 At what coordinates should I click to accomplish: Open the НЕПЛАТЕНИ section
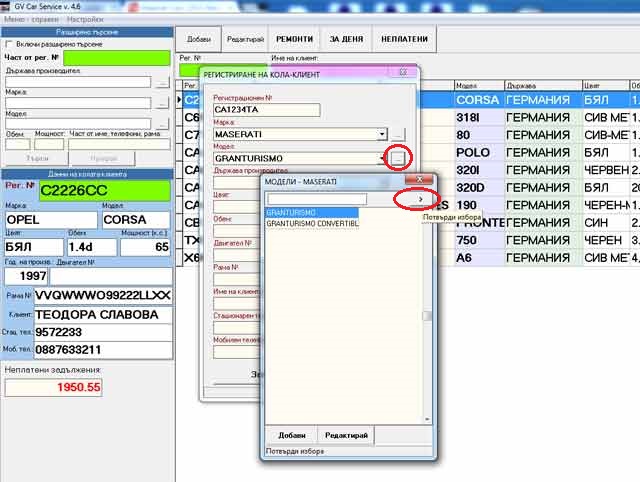(404, 39)
